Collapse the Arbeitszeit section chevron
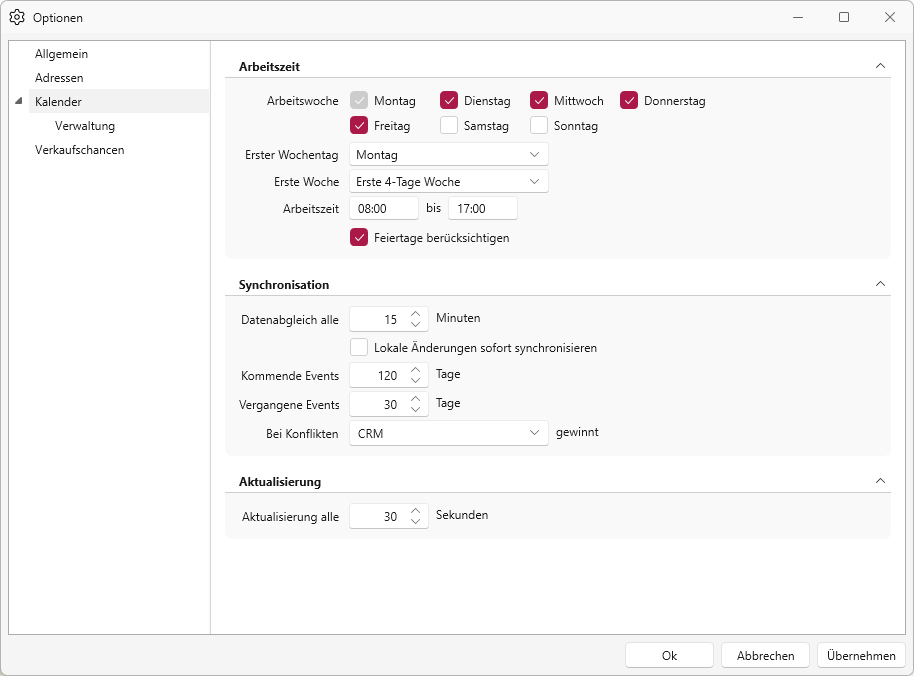This screenshot has height=676, width=914. [x=880, y=66]
